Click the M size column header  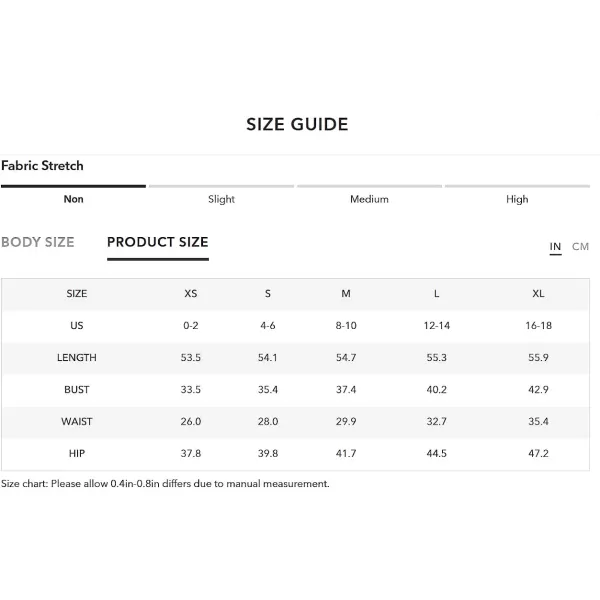346,294
